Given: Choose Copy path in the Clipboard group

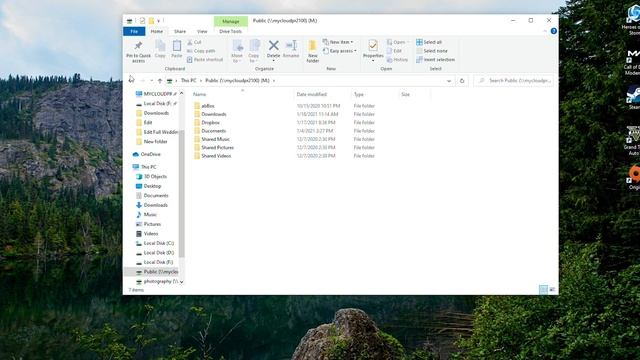Looking at the screenshot, I should pyautogui.click(x=201, y=51).
